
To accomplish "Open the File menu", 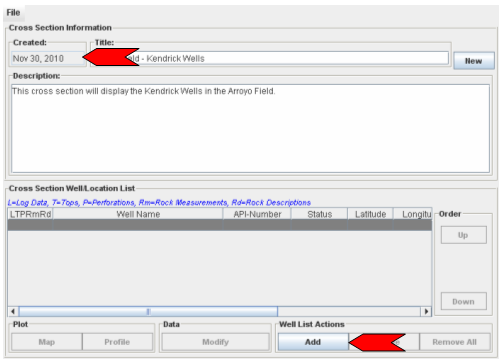I will click(13, 13).
